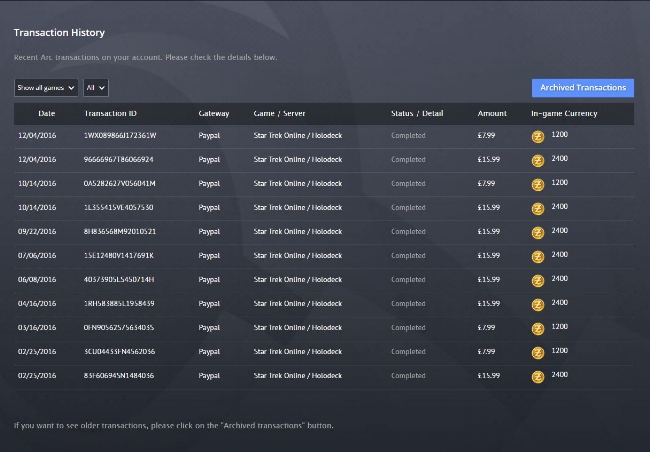Select transaction ID starting with 403739

coord(119,279)
